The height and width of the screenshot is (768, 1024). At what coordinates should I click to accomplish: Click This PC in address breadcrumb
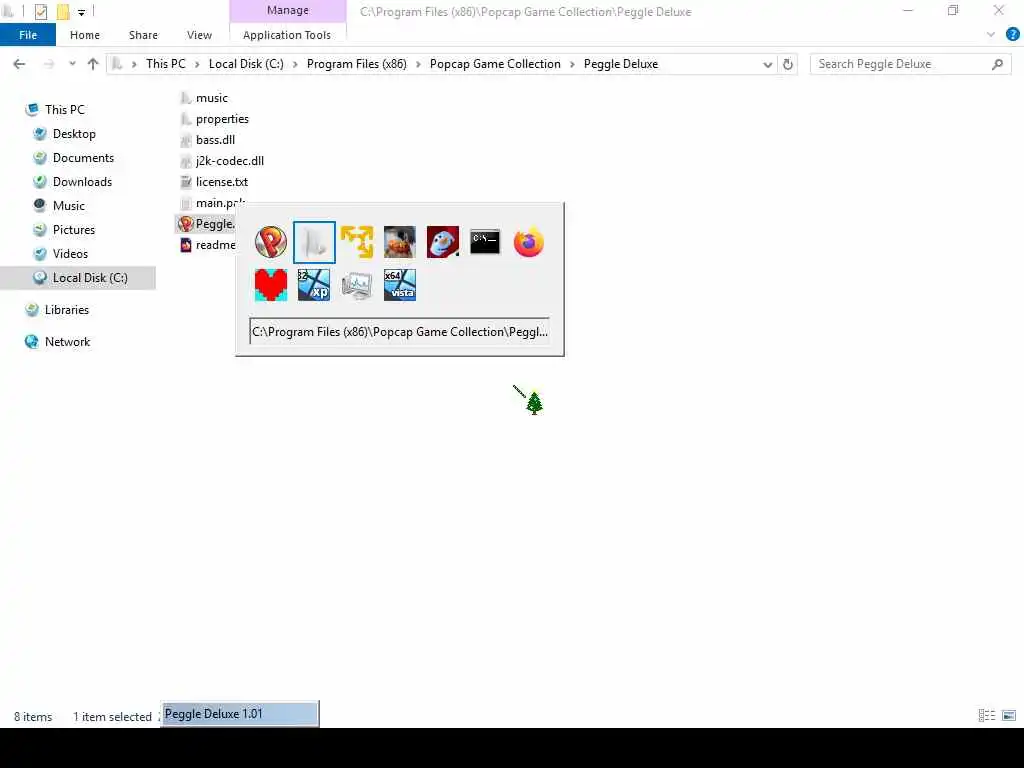coord(166,64)
